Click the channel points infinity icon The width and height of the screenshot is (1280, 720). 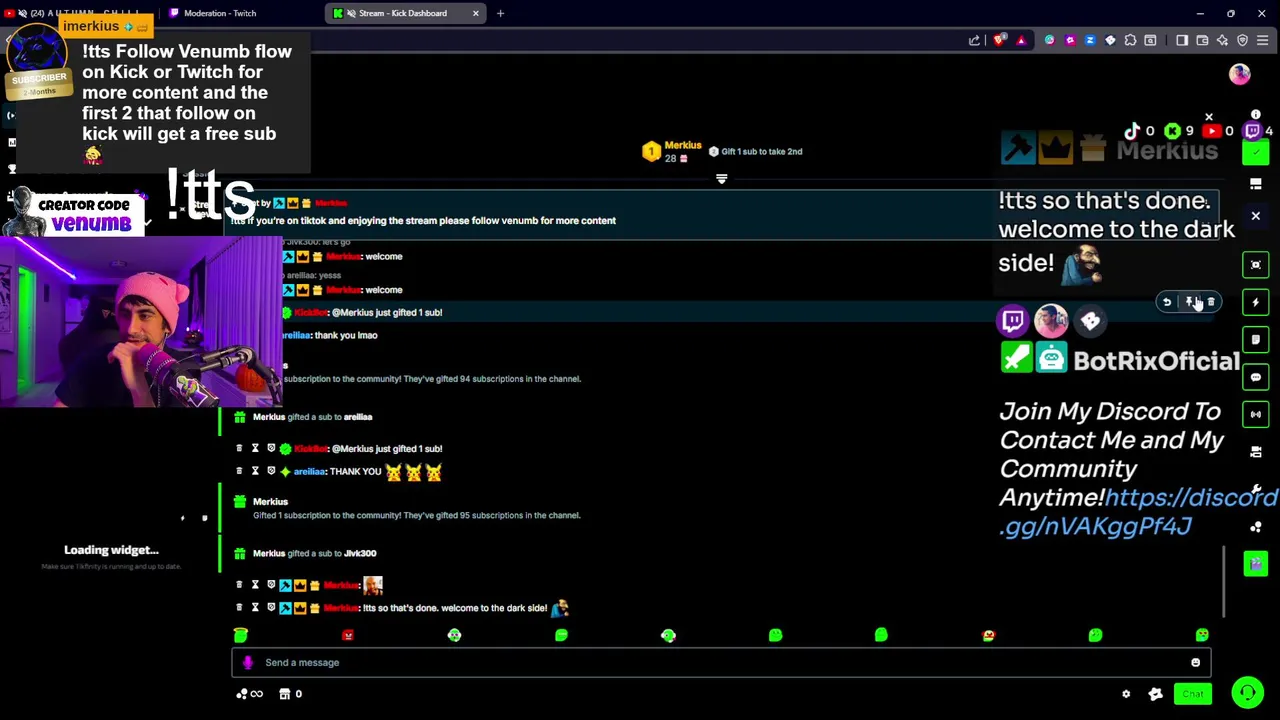pyautogui.click(x=250, y=694)
